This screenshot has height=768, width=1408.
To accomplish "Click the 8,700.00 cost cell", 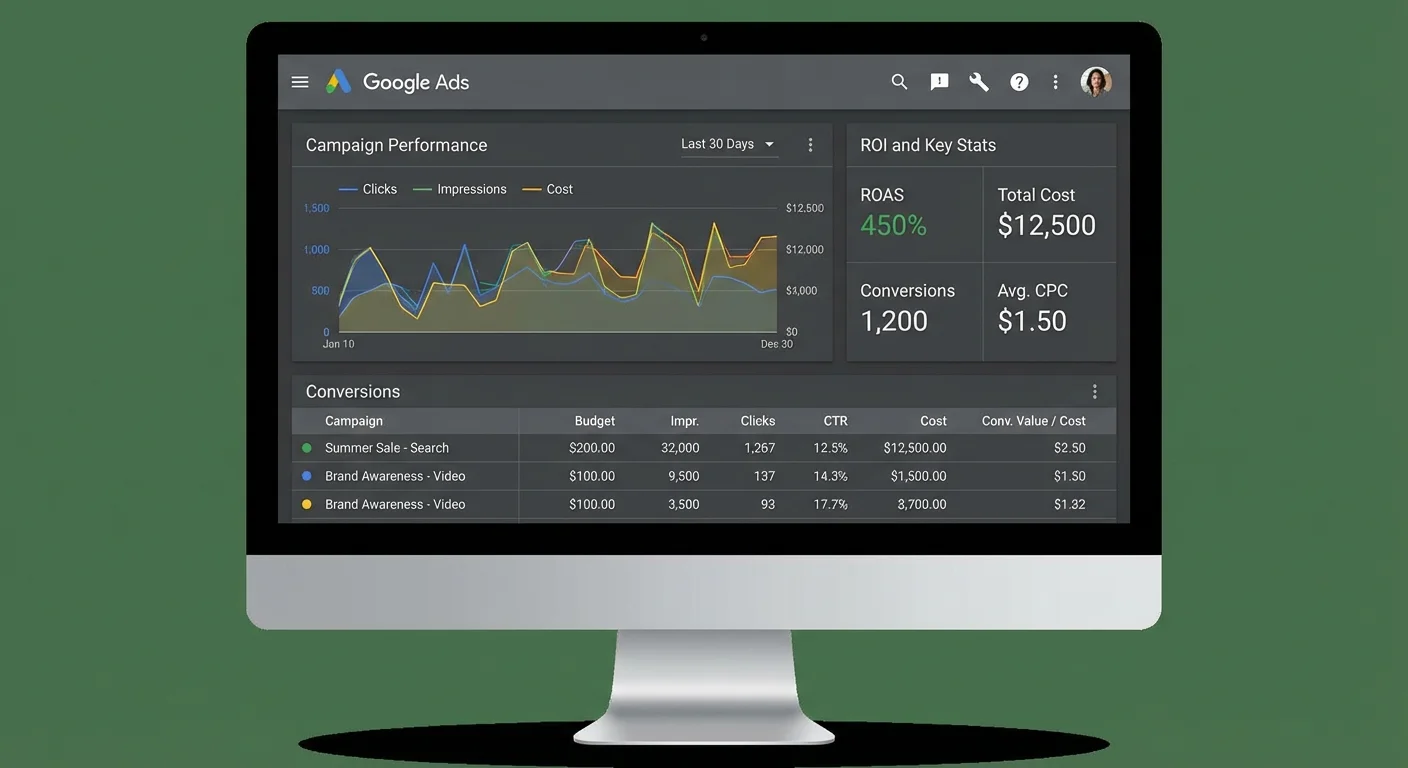I will 922,504.
